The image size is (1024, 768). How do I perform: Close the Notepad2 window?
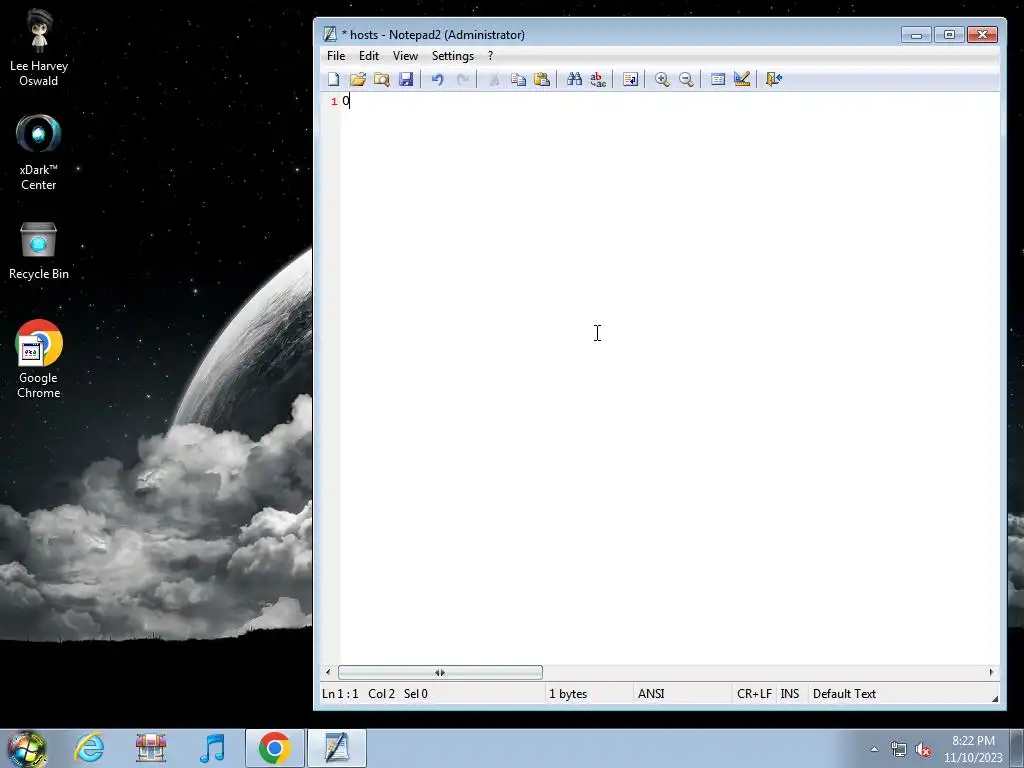(x=982, y=35)
